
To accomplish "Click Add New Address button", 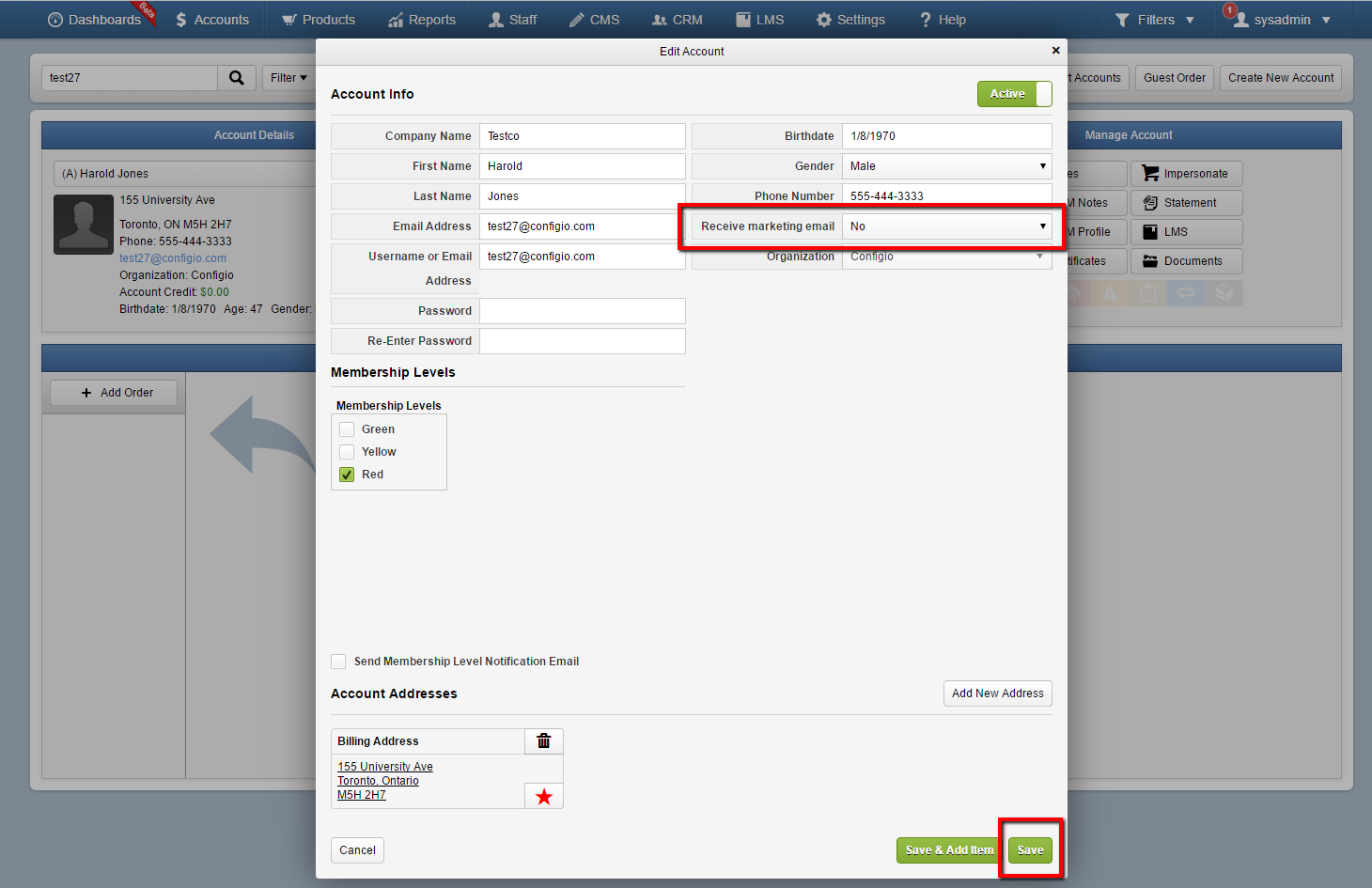I will [x=998, y=693].
